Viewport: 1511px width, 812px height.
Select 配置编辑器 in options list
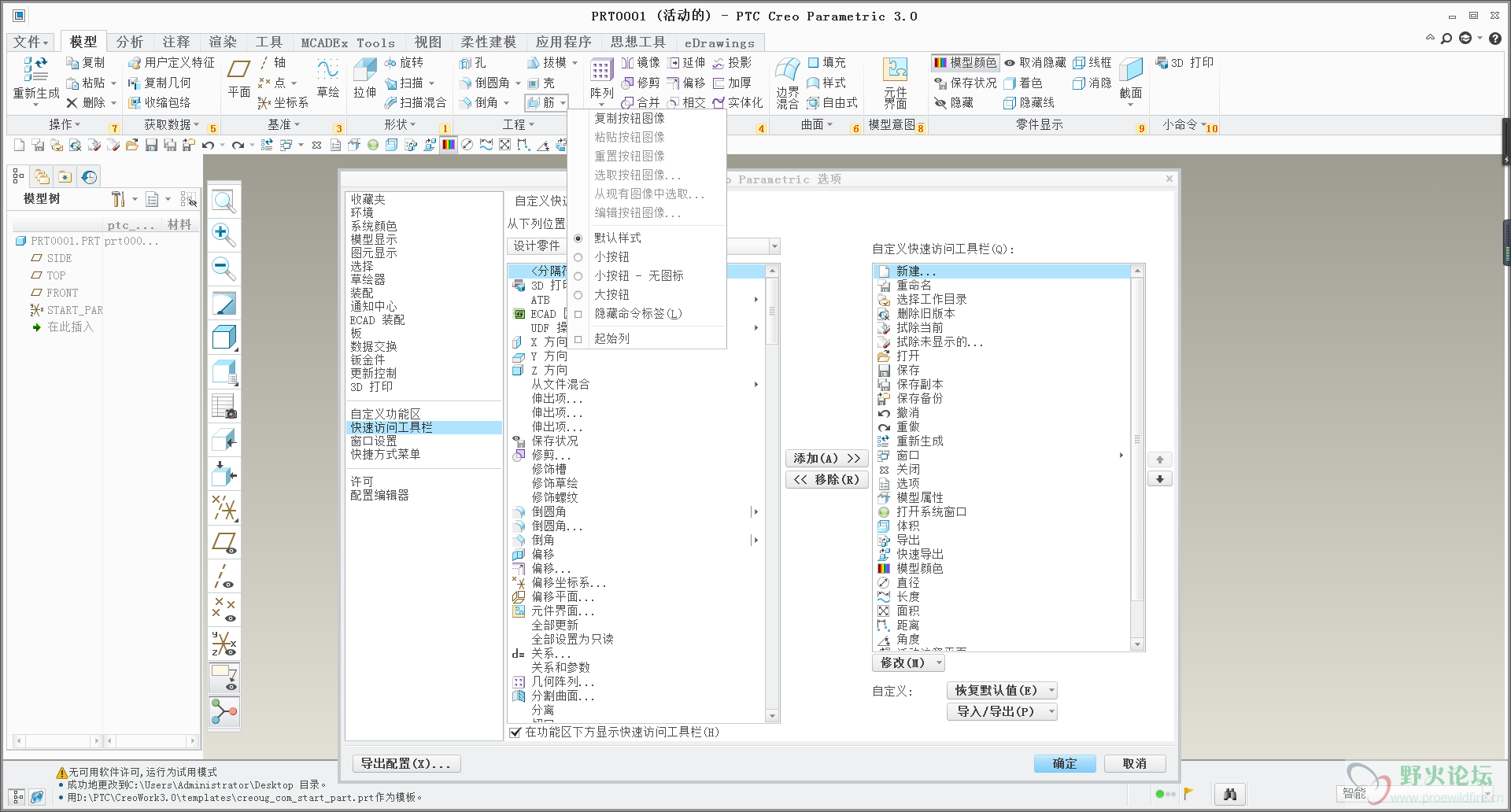[x=379, y=496]
